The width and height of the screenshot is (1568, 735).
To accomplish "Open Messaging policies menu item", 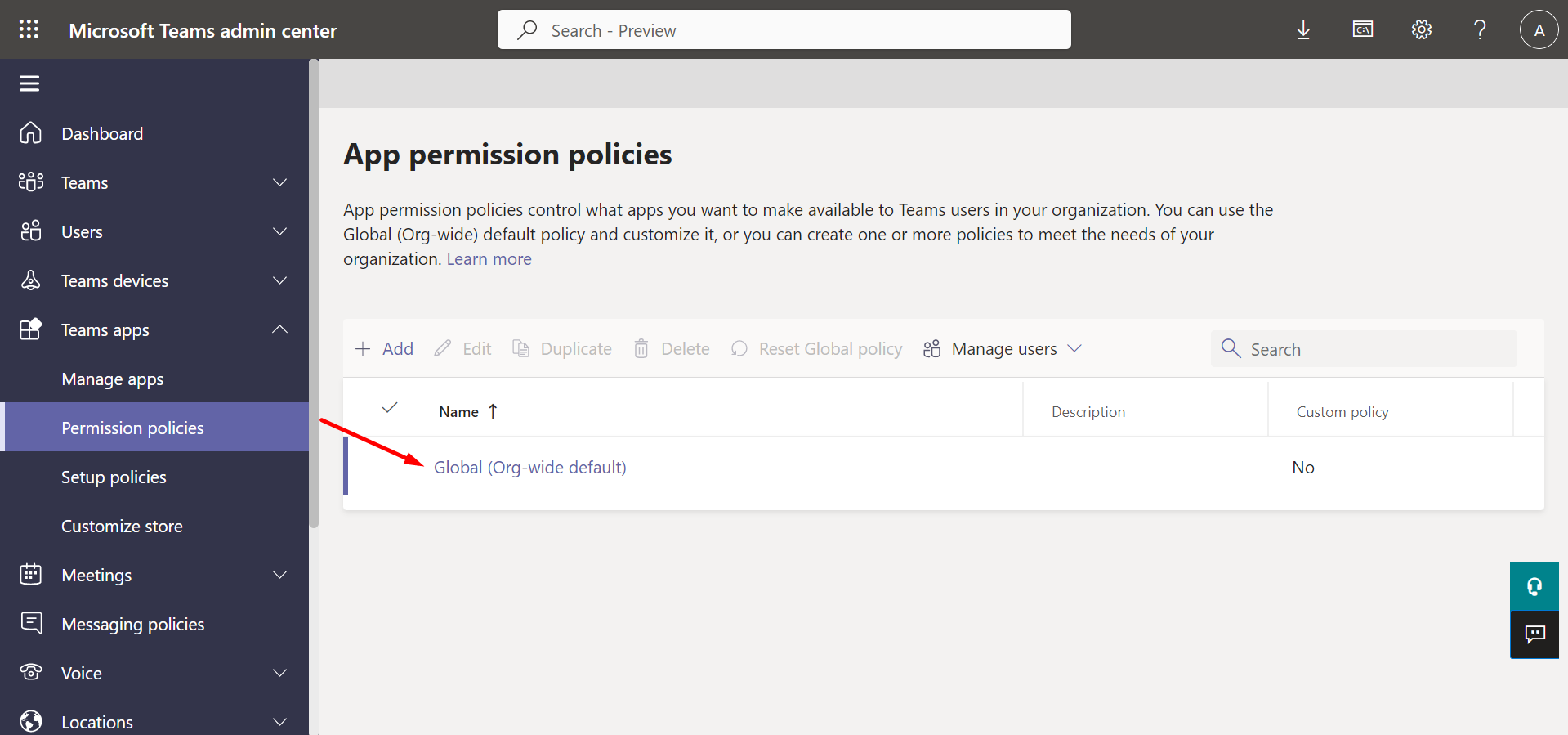I will [133, 624].
